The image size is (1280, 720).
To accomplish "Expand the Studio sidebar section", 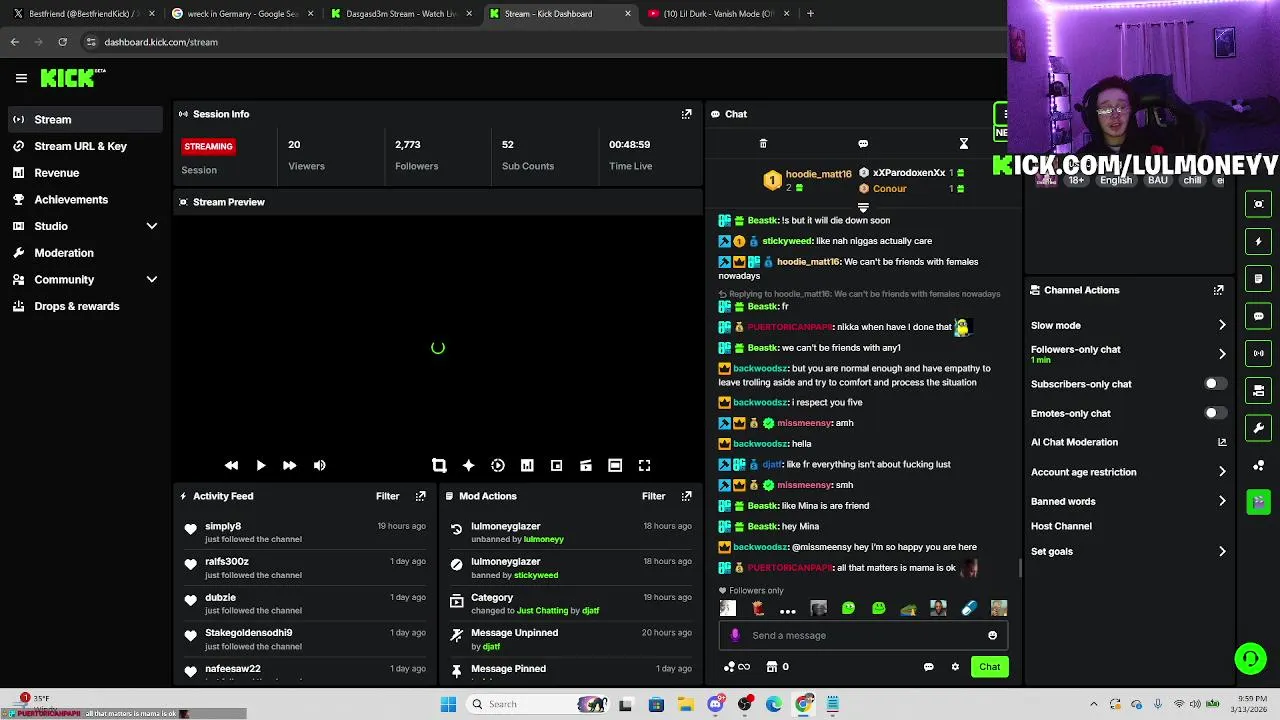I will click(x=152, y=226).
